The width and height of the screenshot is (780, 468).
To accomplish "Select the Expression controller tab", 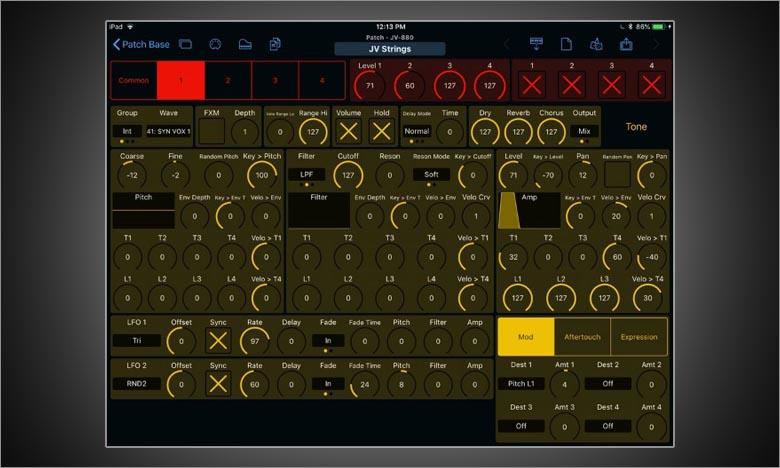I will 639,337.
